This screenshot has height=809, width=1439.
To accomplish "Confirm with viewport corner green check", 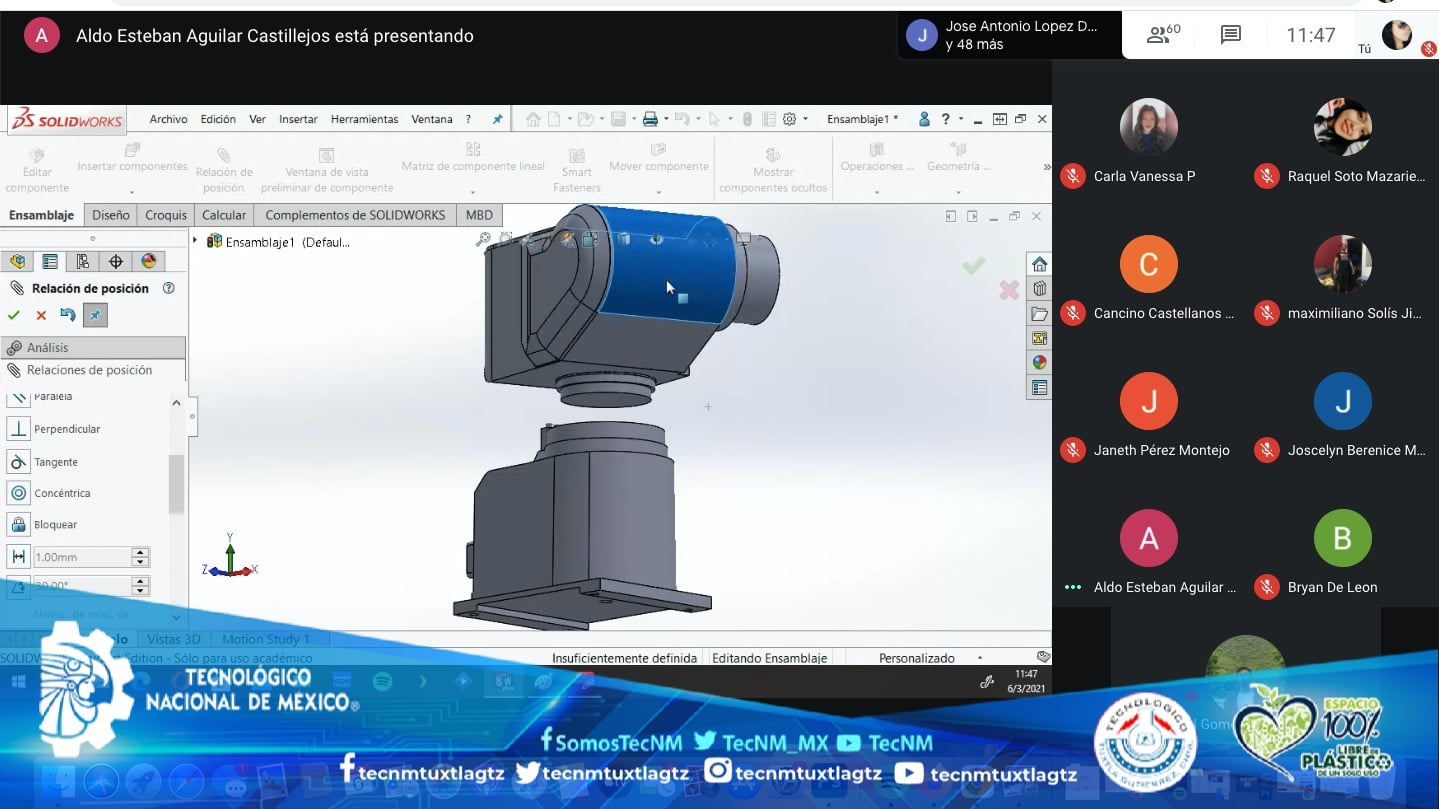I will (973, 265).
